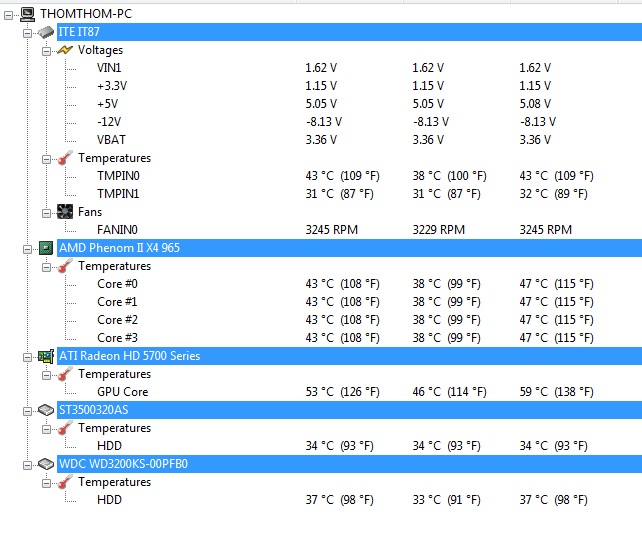Screen dimensions: 642x536
Task: Select the WDC WD3200KS-00PFB0 row
Action: [x=349, y=464]
